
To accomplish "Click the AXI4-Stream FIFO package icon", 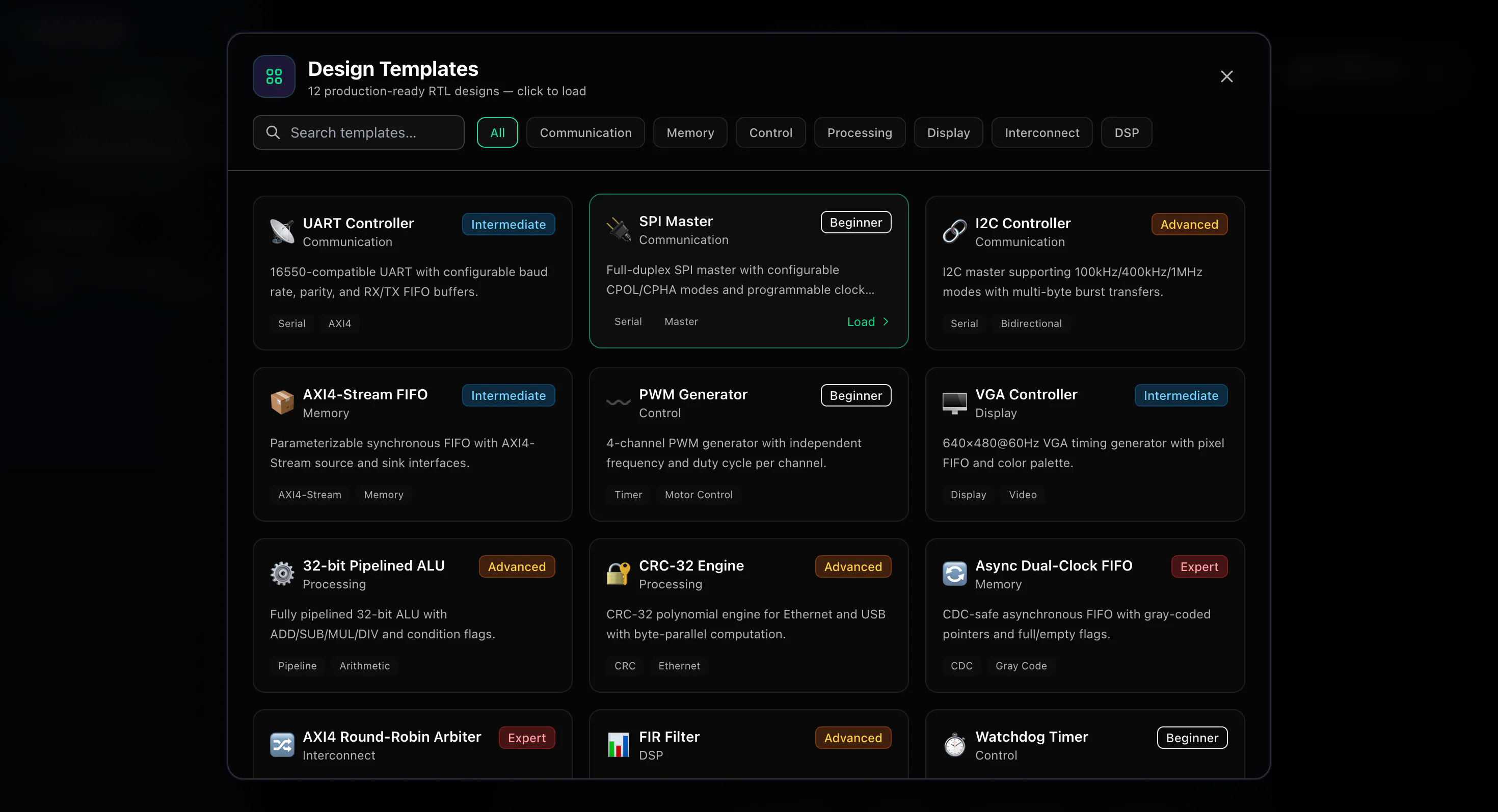I will pos(282,403).
